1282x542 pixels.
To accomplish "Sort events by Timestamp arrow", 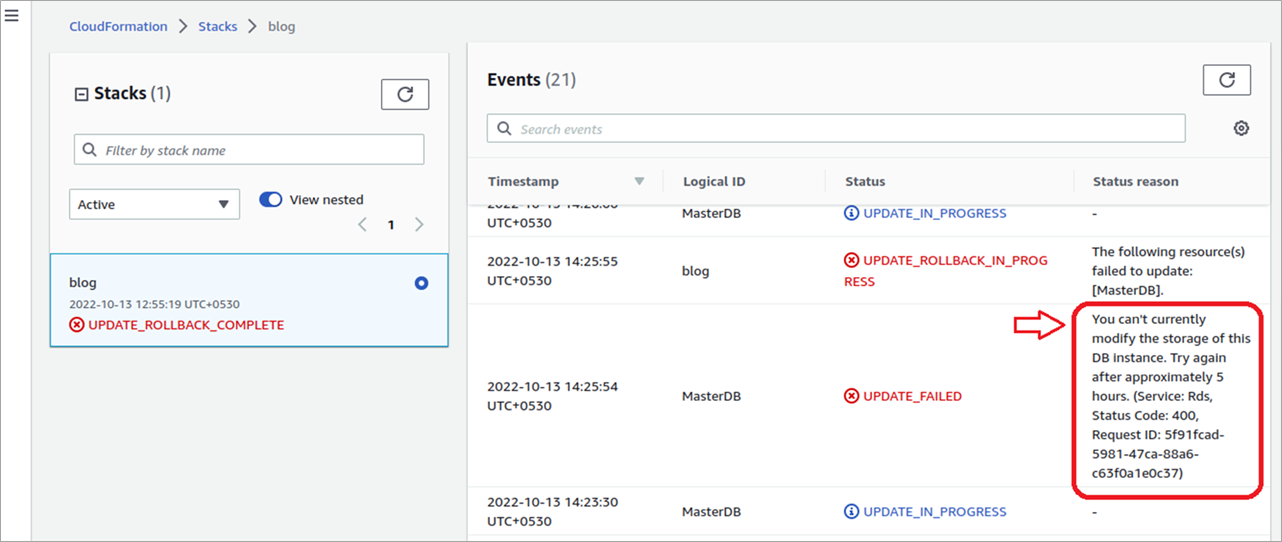I will 640,181.
